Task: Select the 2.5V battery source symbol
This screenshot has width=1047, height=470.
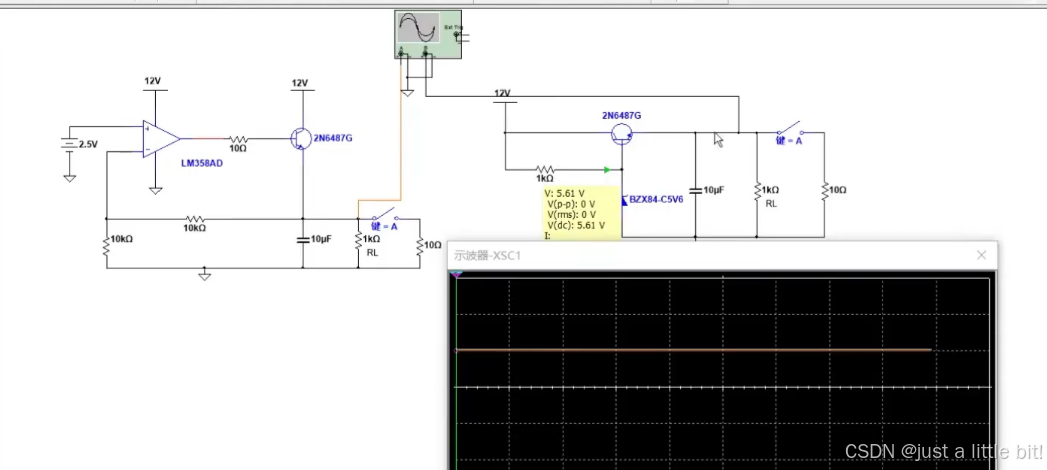Action: (x=69, y=144)
